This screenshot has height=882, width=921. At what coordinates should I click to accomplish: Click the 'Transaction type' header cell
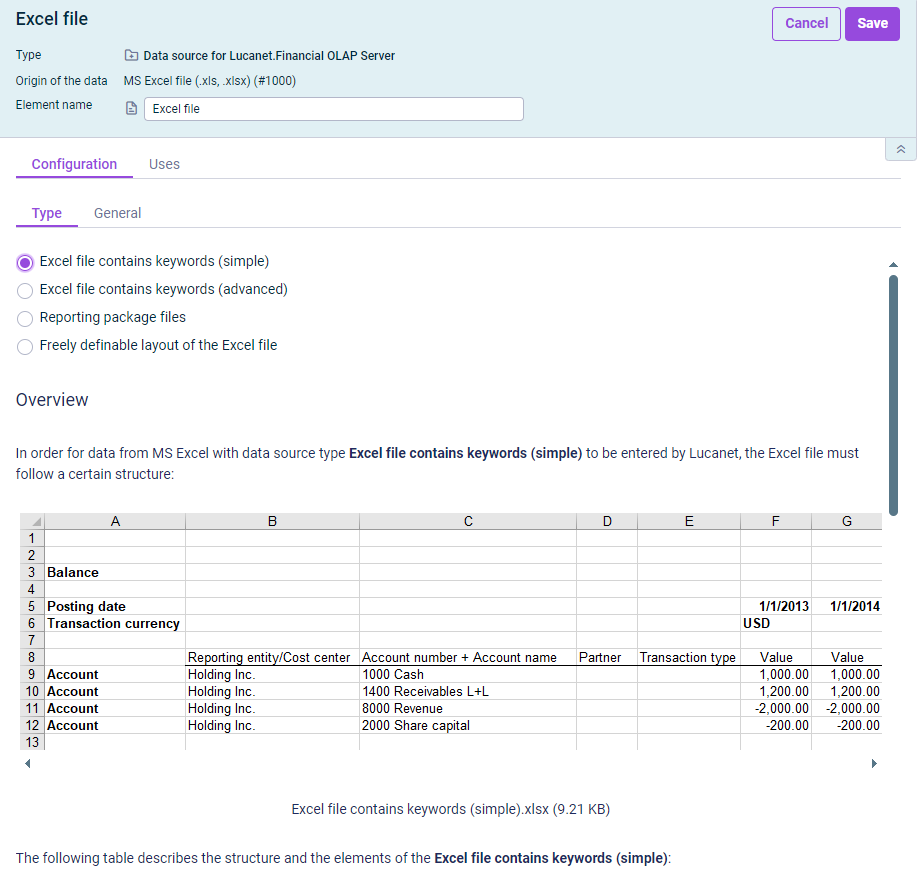(x=688, y=658)
